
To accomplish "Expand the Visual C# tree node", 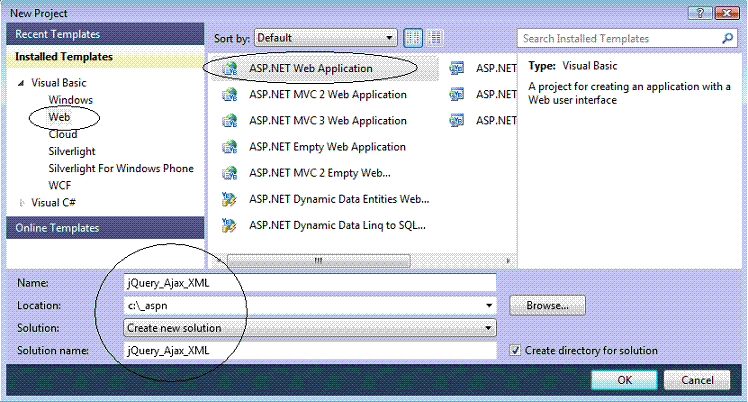I will [x=21, y=203].
